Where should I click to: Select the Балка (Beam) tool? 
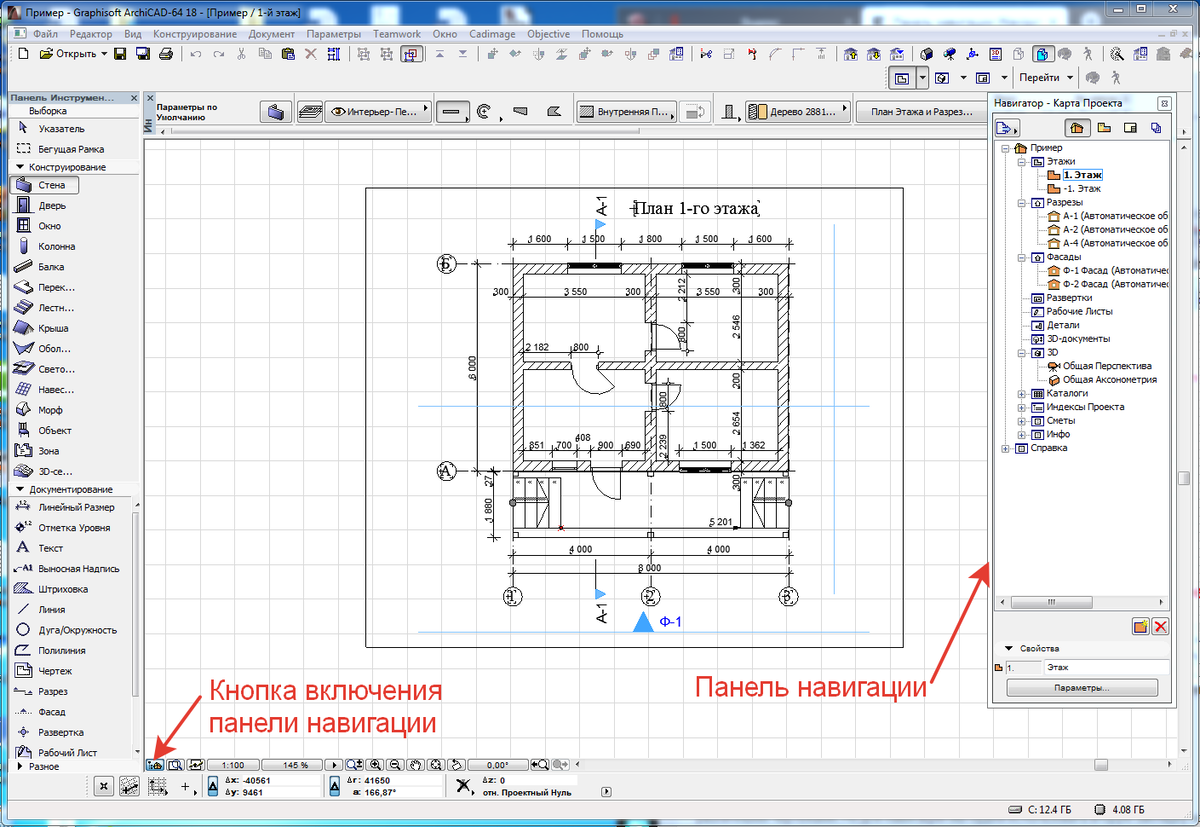click(40, 267)
